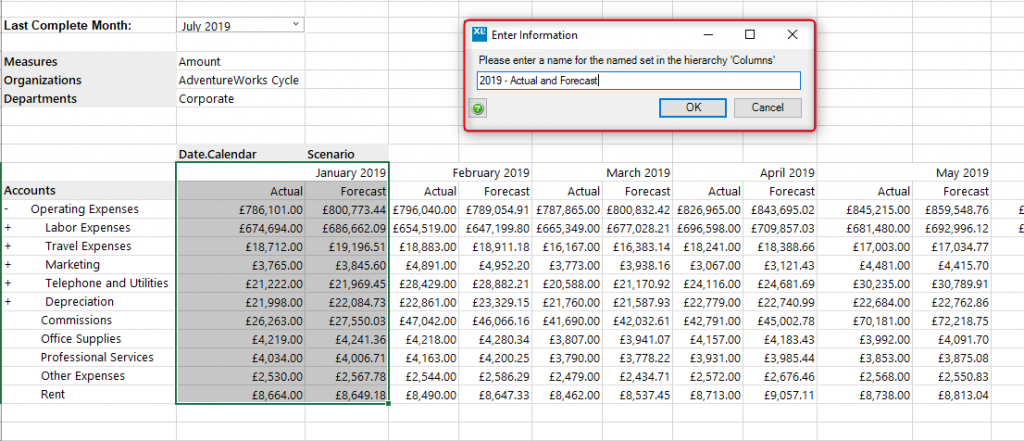Screen dimensions: 1024x441
Task: Click the named set name text field
Action: click(x=639, y=81)
